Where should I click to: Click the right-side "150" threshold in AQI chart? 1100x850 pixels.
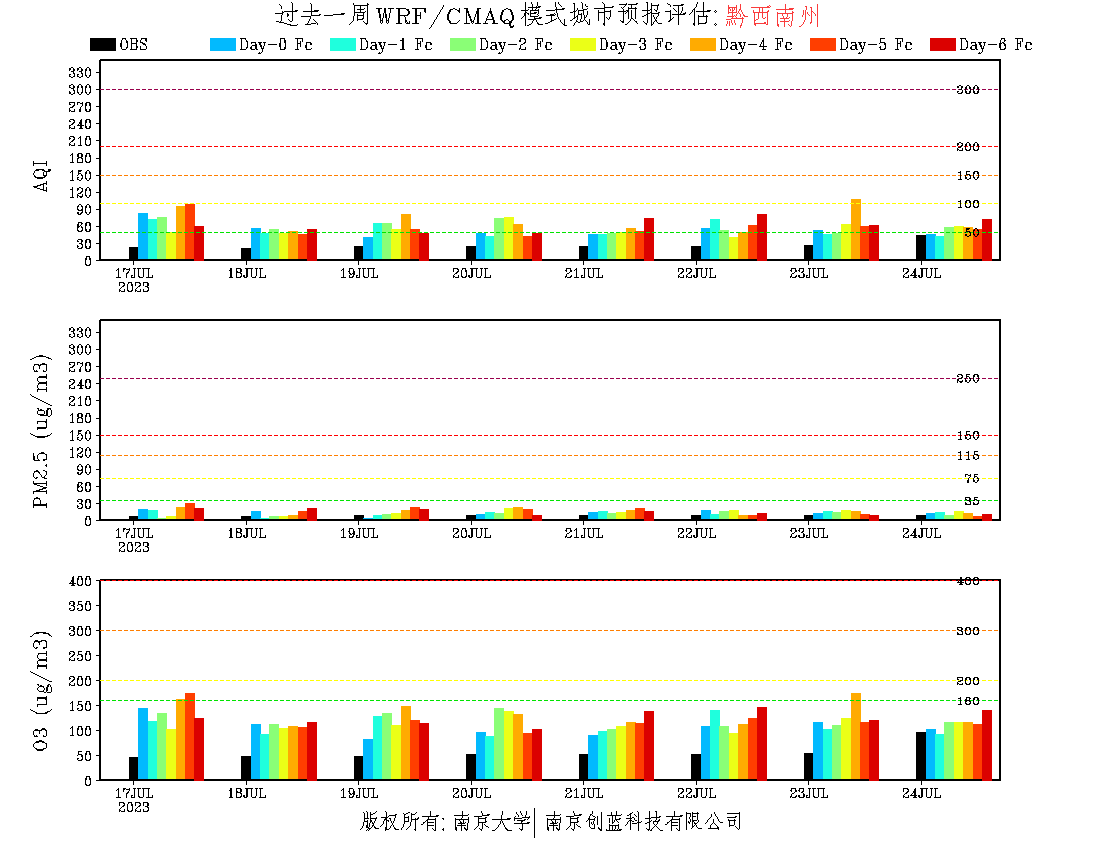(x=968, y=175)
